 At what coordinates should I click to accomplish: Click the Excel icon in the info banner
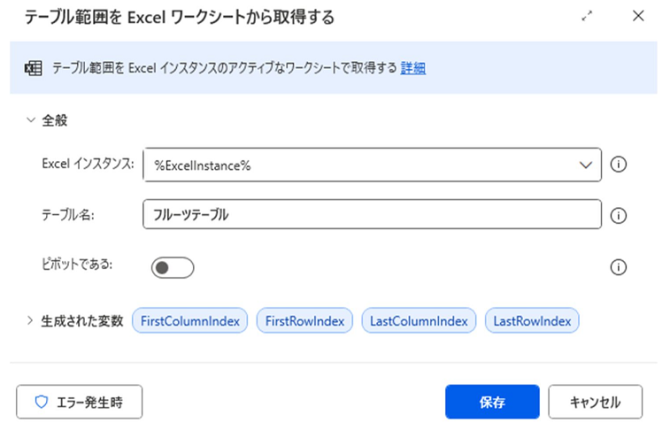(x=31, y=68)
